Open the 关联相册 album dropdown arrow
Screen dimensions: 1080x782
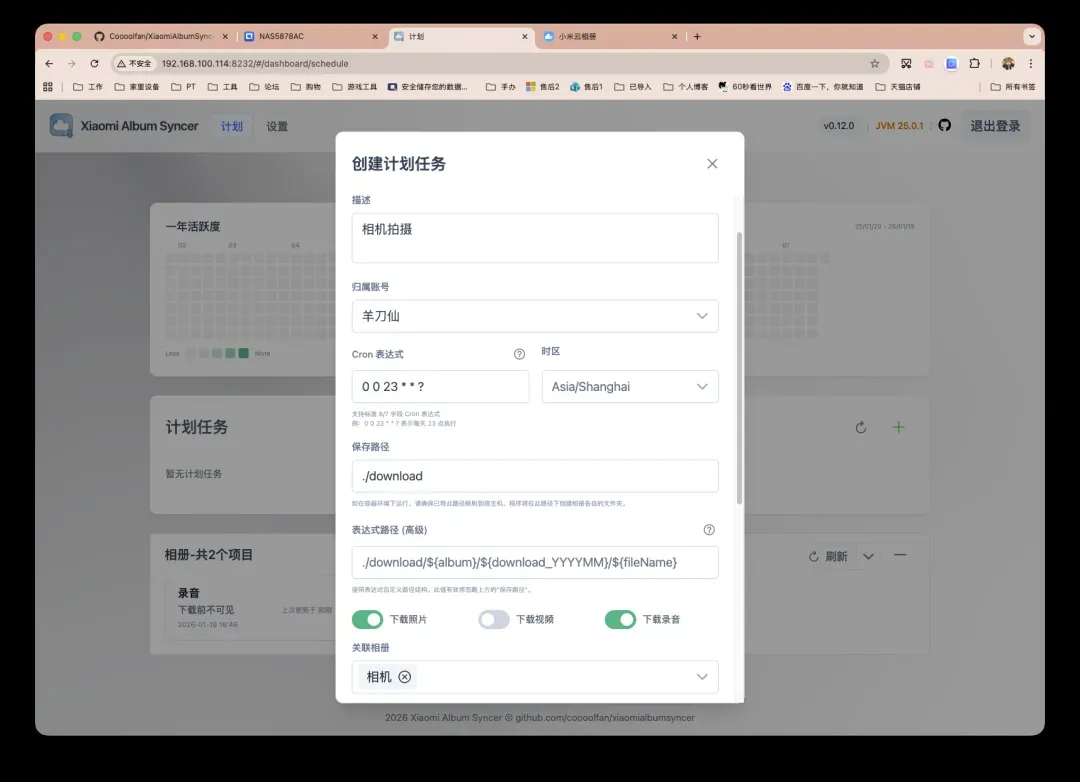(702, 677)
